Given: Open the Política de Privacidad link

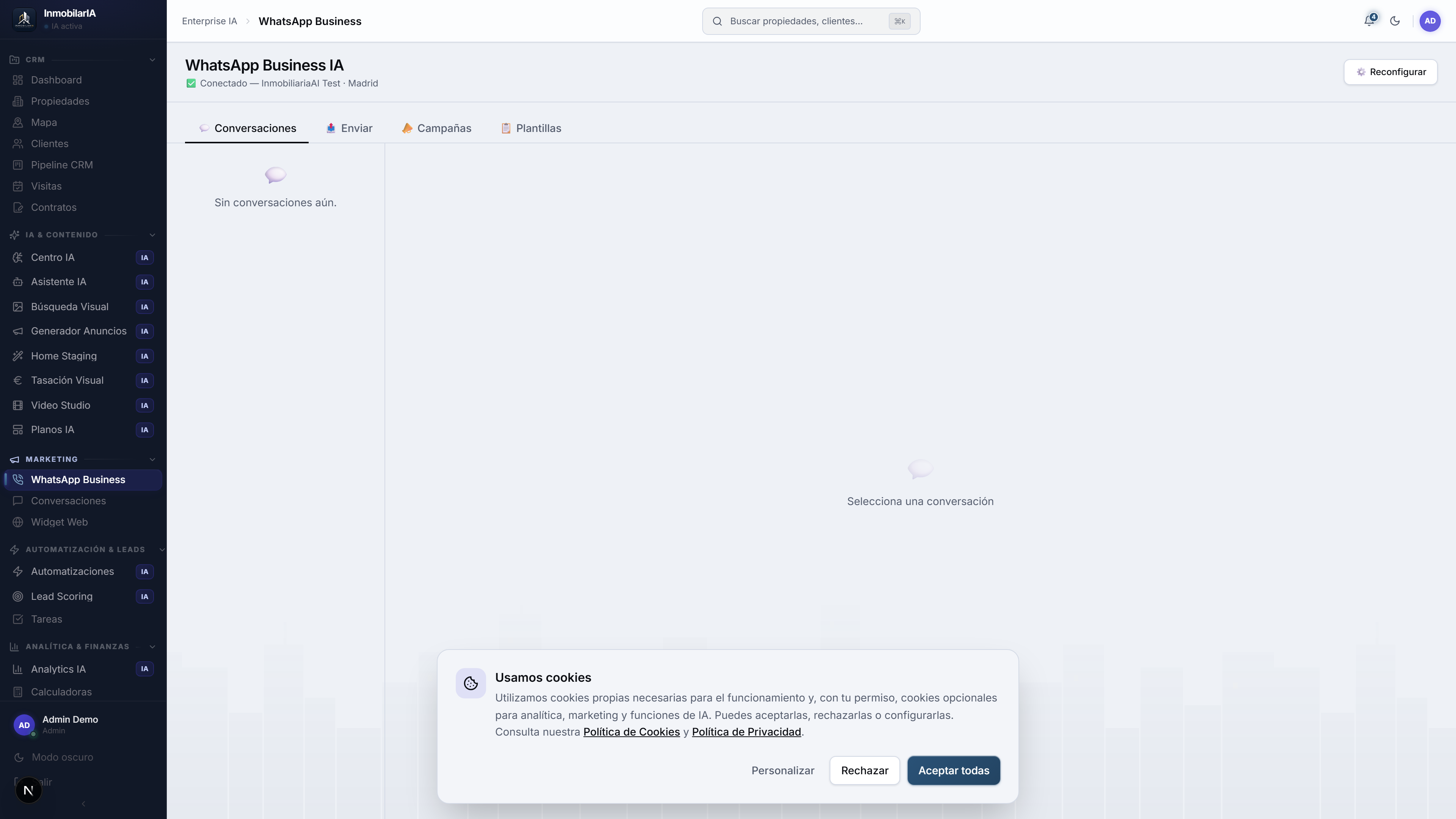Looking at the screenshot, I should 746,731.
